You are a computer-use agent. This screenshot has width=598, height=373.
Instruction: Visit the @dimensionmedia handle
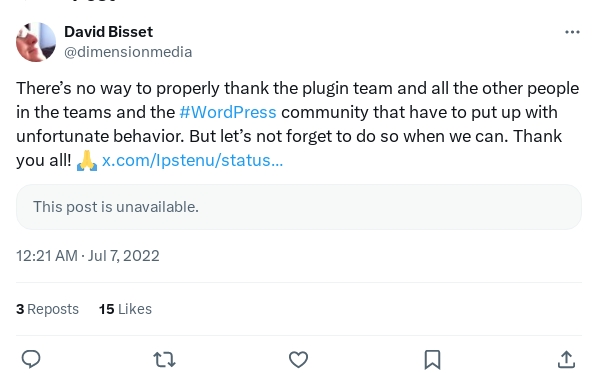[128, 52]
